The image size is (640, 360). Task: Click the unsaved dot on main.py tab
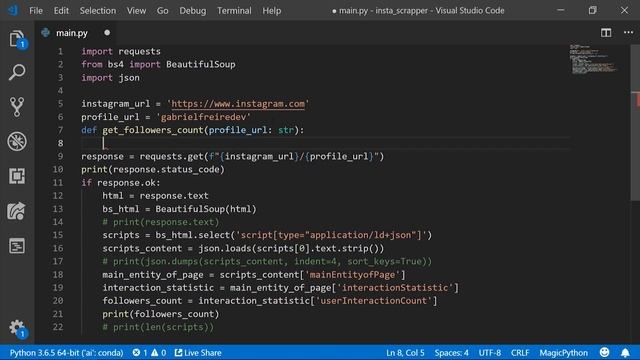[x=107, y=33]
